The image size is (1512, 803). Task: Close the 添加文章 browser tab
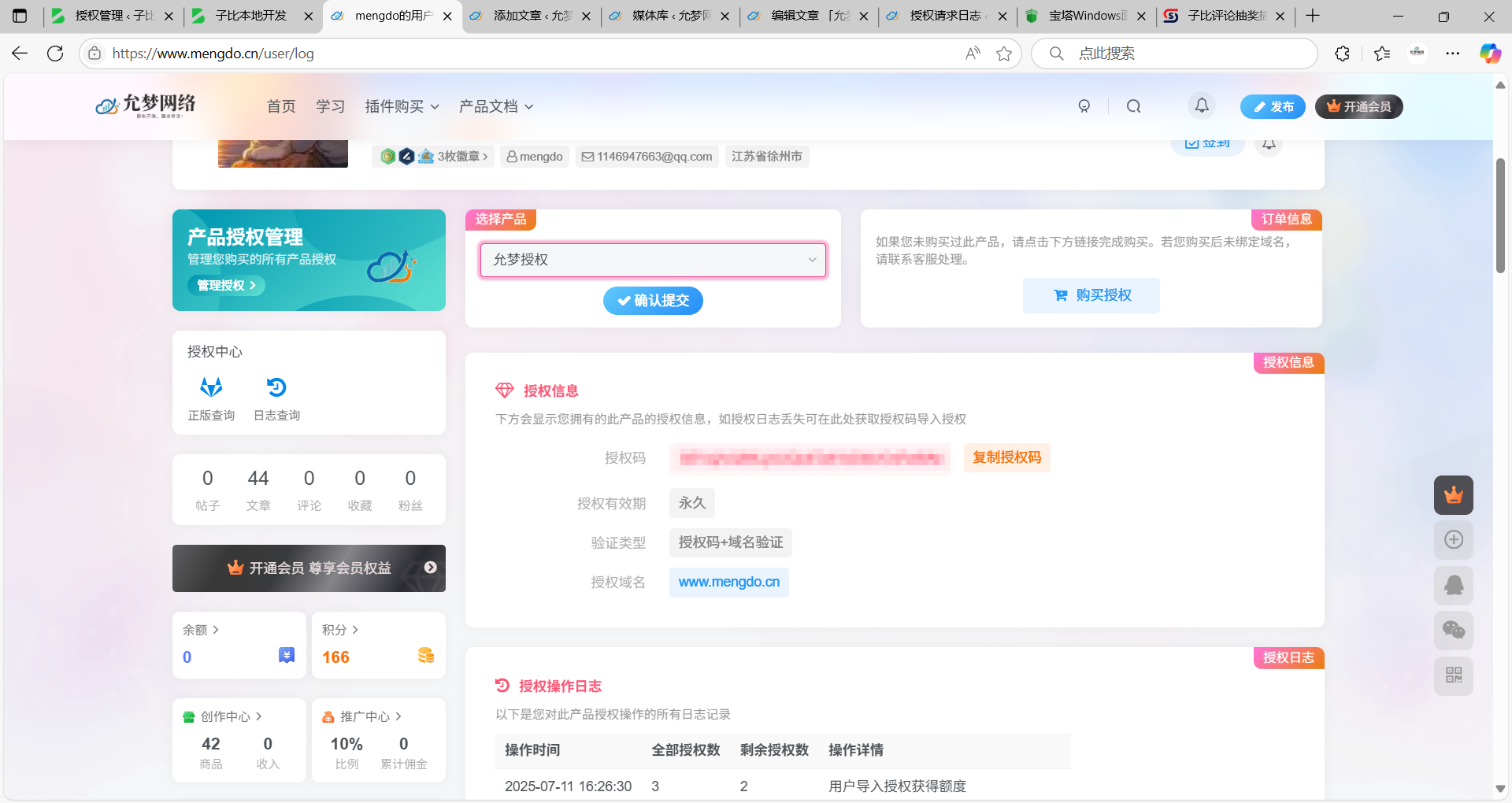click(586, 16)
